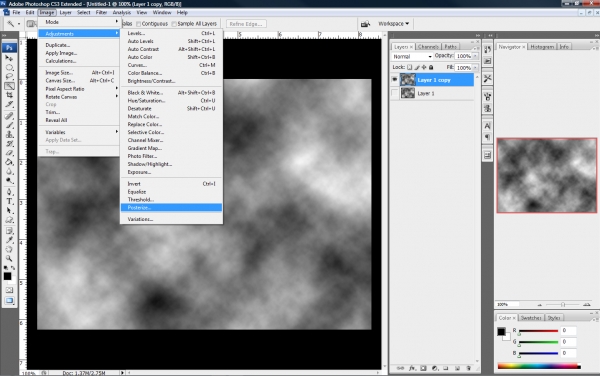Add a layer mask icon
Viewport: 600px width, 376px height.
(x=423, y=368)
